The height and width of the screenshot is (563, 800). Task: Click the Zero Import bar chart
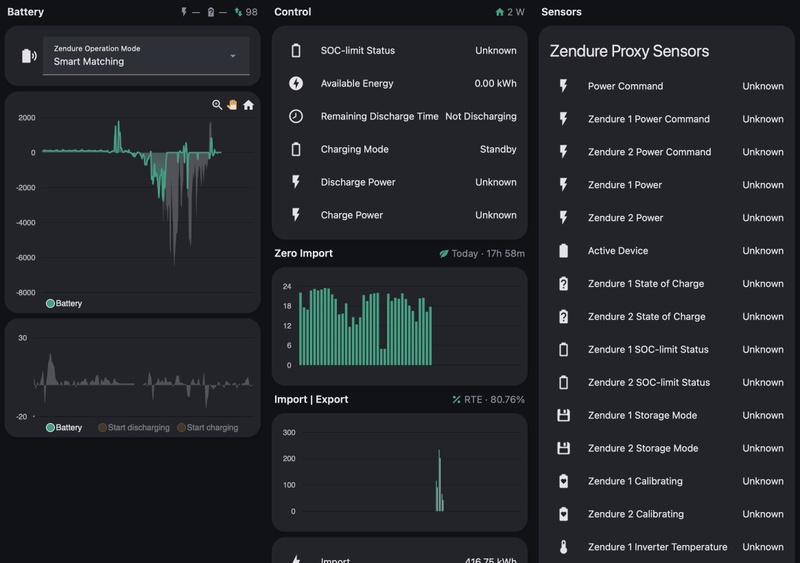[399, 326]
